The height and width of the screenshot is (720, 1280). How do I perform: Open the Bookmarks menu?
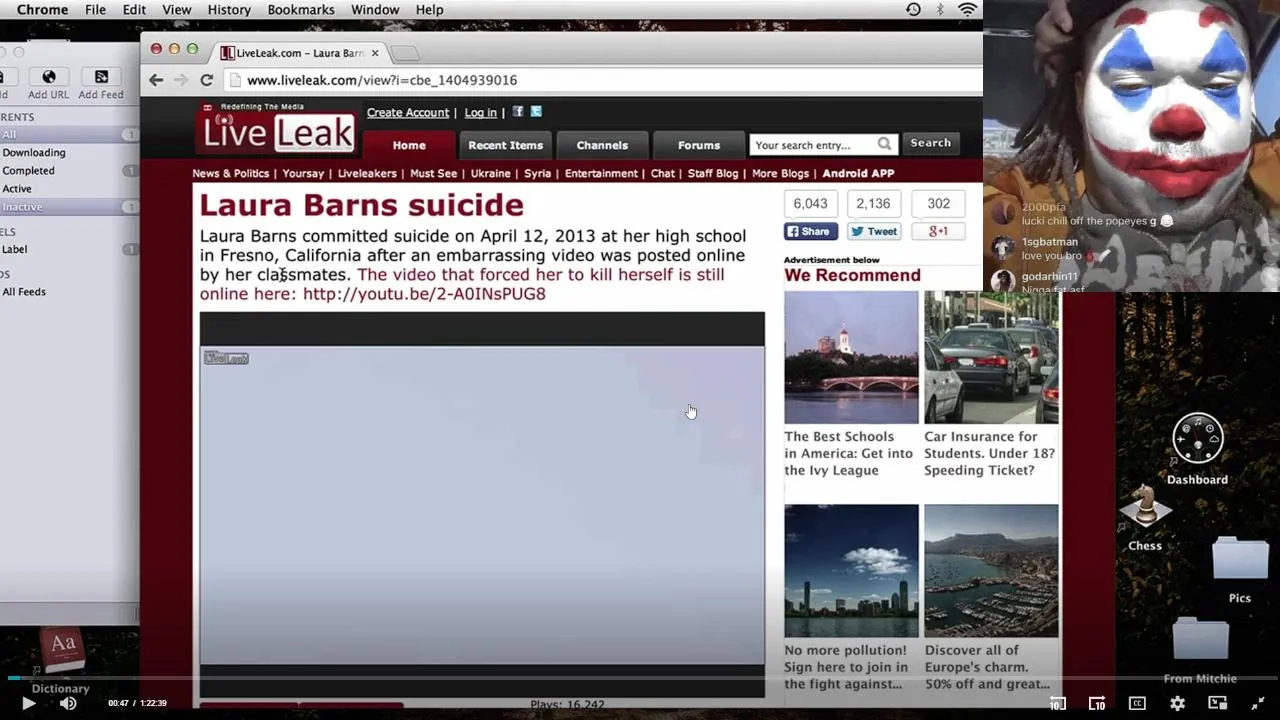301,10
